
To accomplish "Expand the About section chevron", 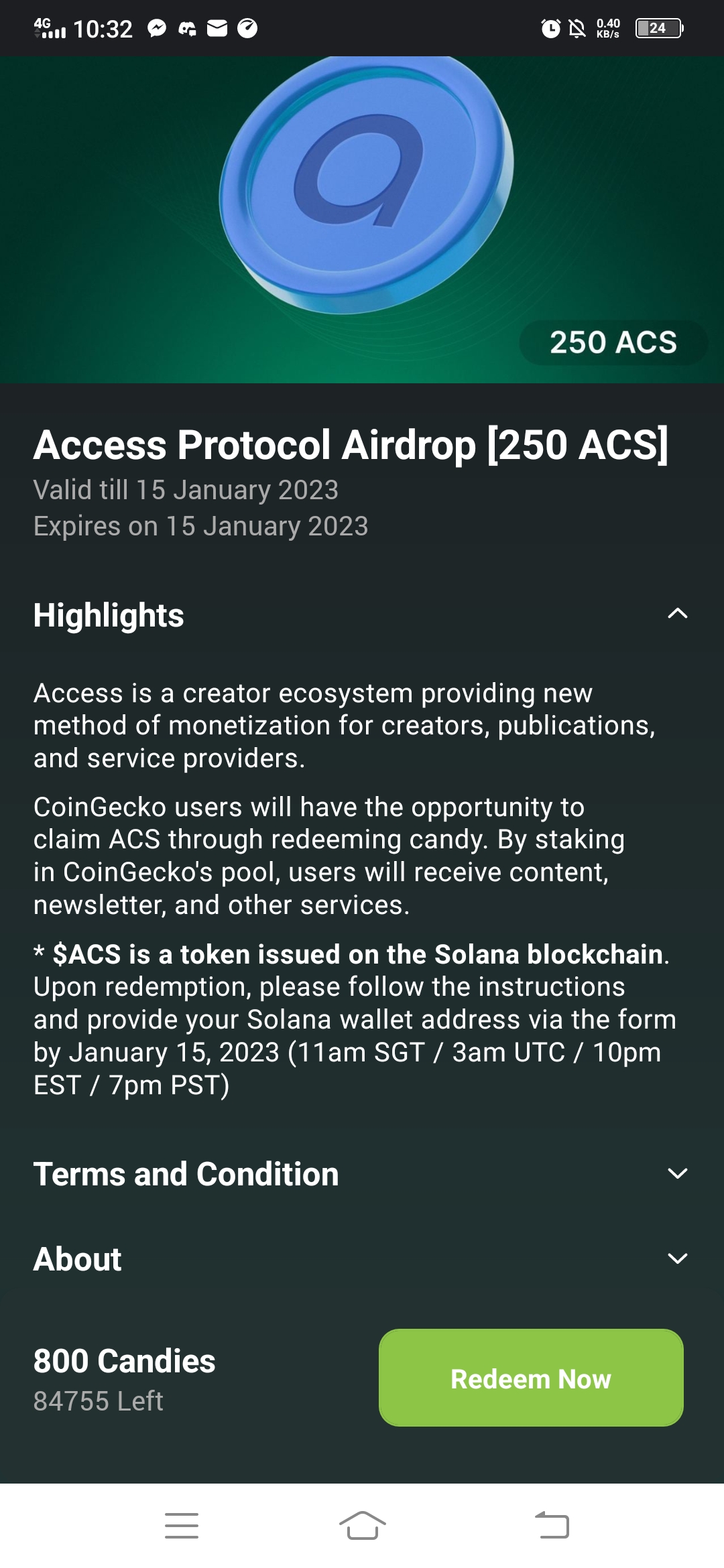I will point(678,1258).
